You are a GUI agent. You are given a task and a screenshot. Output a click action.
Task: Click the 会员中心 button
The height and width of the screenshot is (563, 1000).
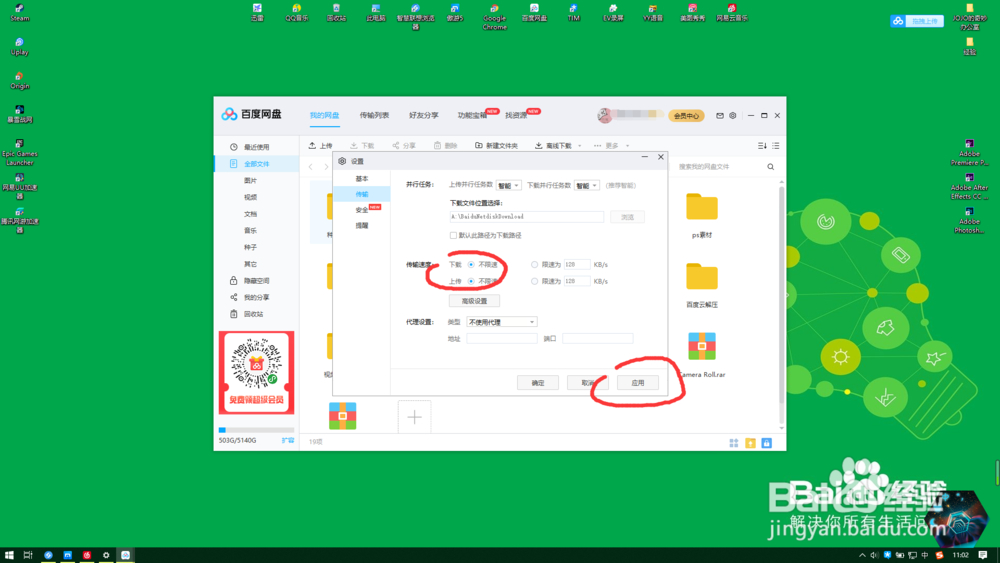(x=686, y=115)
